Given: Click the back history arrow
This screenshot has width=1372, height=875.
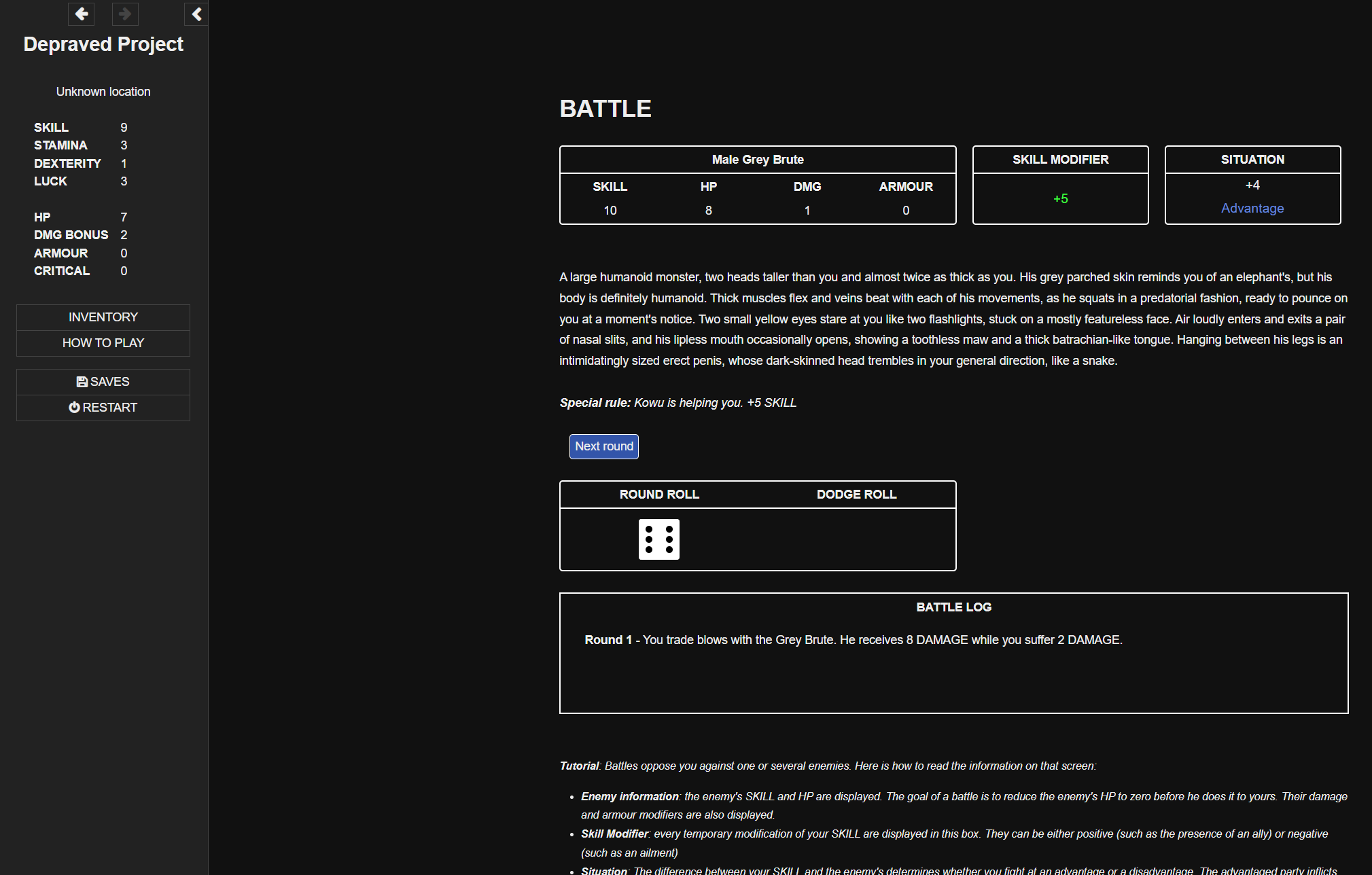Looking at the screenshot, I should (82, 14).
